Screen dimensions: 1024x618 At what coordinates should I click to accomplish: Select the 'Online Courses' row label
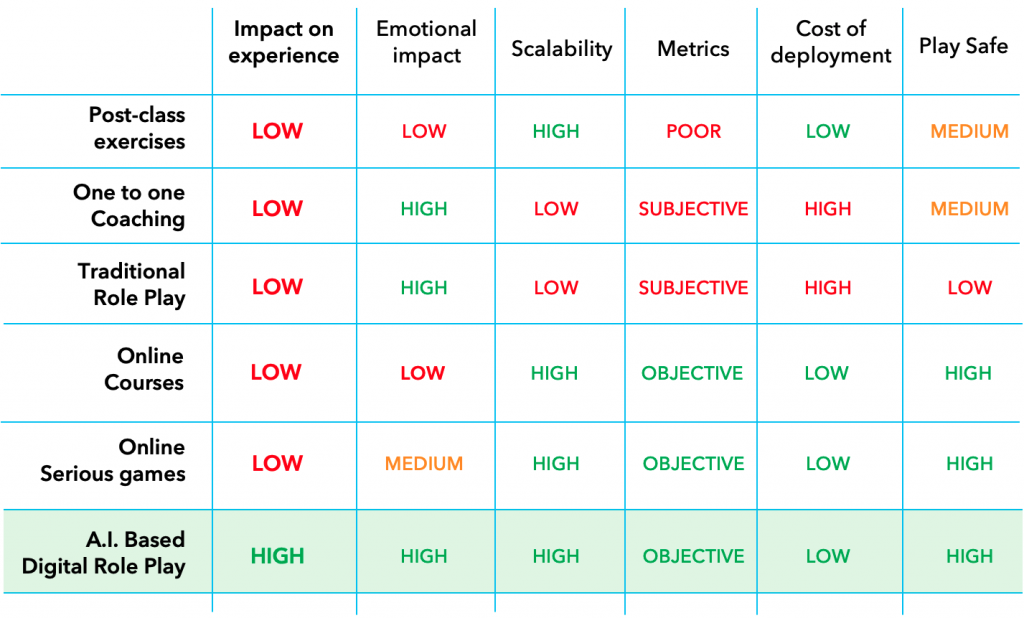click(x=144, y=369)
